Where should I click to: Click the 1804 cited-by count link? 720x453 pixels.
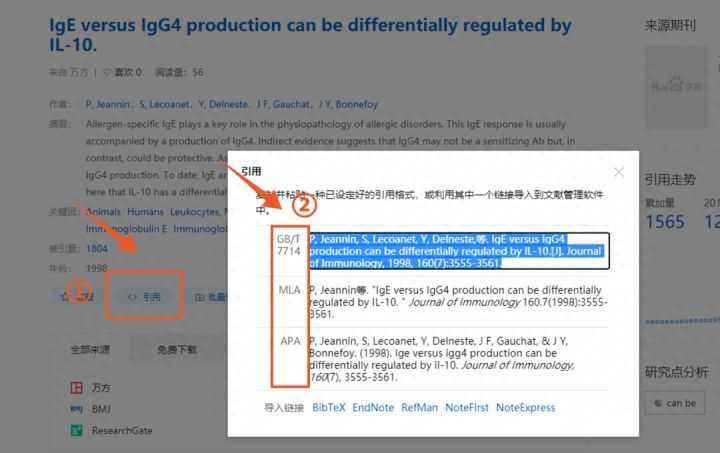pyautogui.click(x=97, y=249)
